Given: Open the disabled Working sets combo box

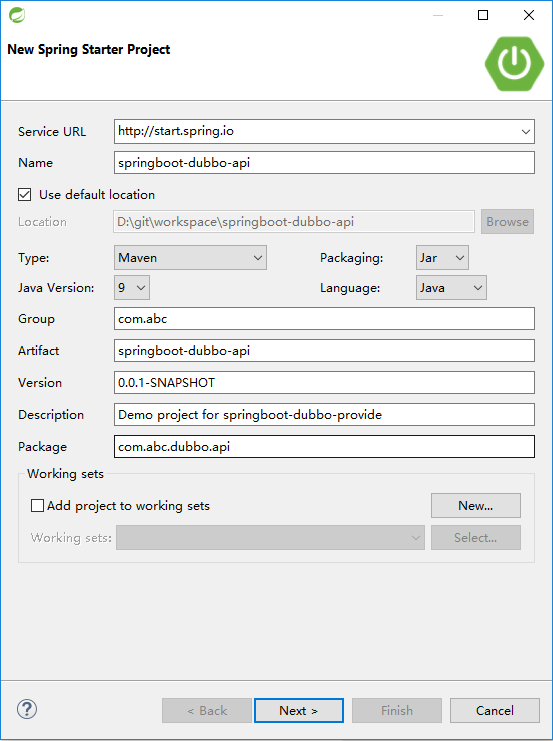Looking at the screenshot, I should [x=270, y=537].
